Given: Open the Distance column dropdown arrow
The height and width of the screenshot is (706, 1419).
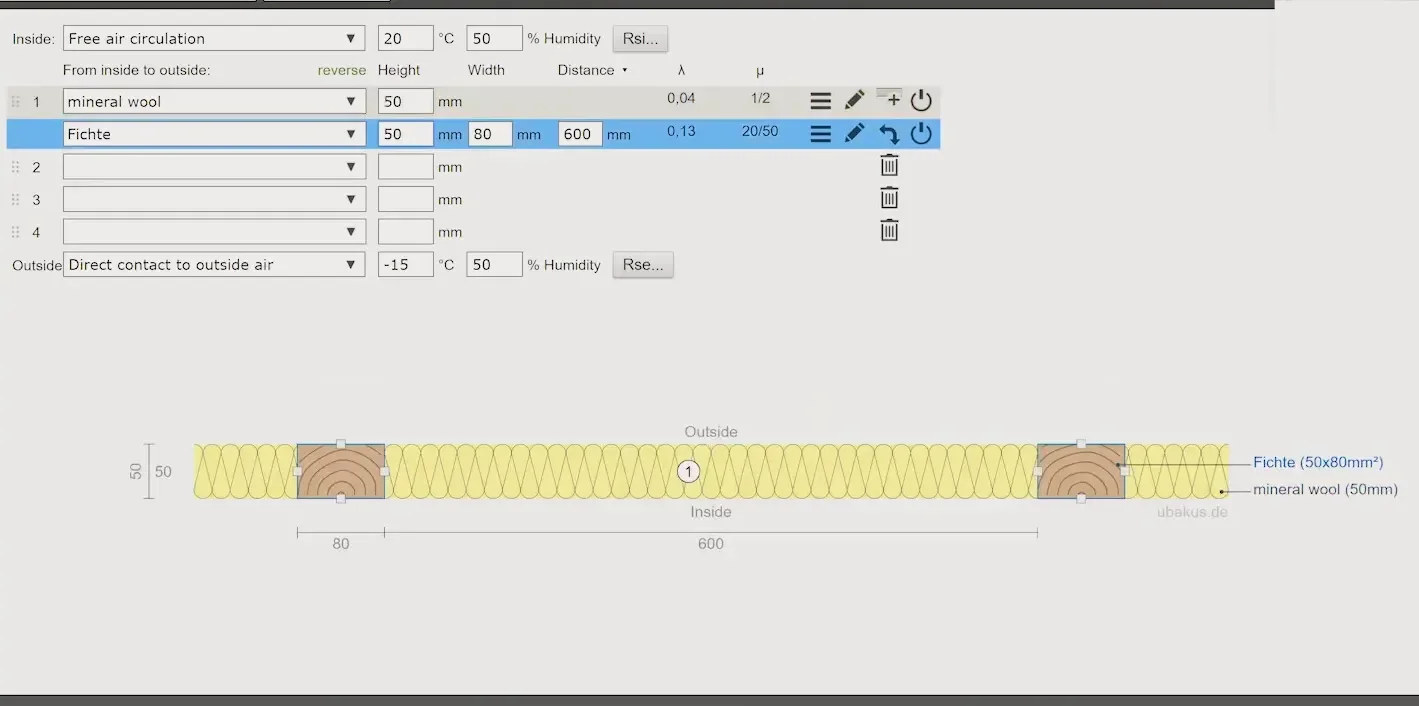Looking at the screenshot, I should coord(625,70).
